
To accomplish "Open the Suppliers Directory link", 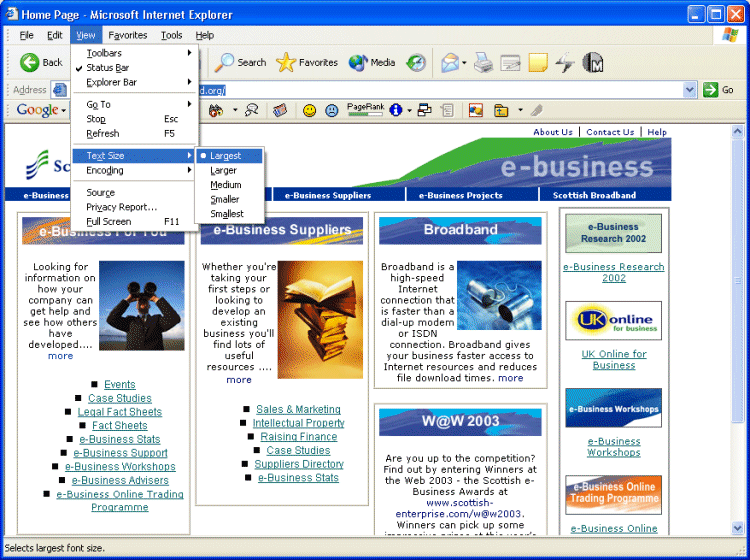I will (299, 464).
